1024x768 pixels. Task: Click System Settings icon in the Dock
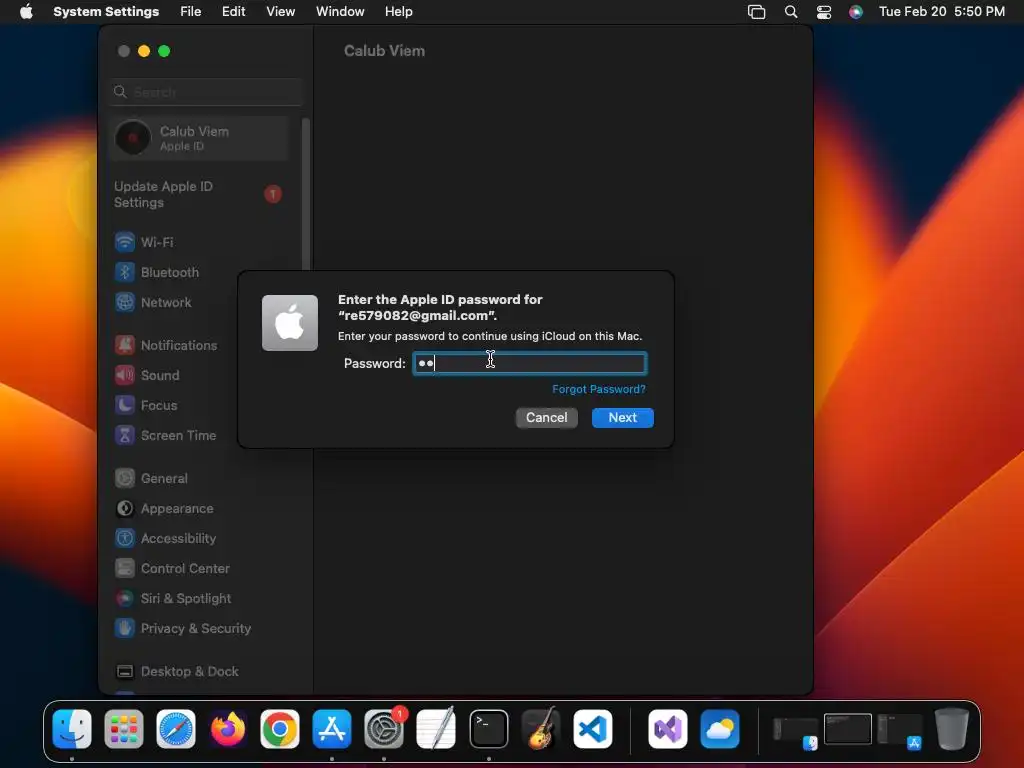384,729
